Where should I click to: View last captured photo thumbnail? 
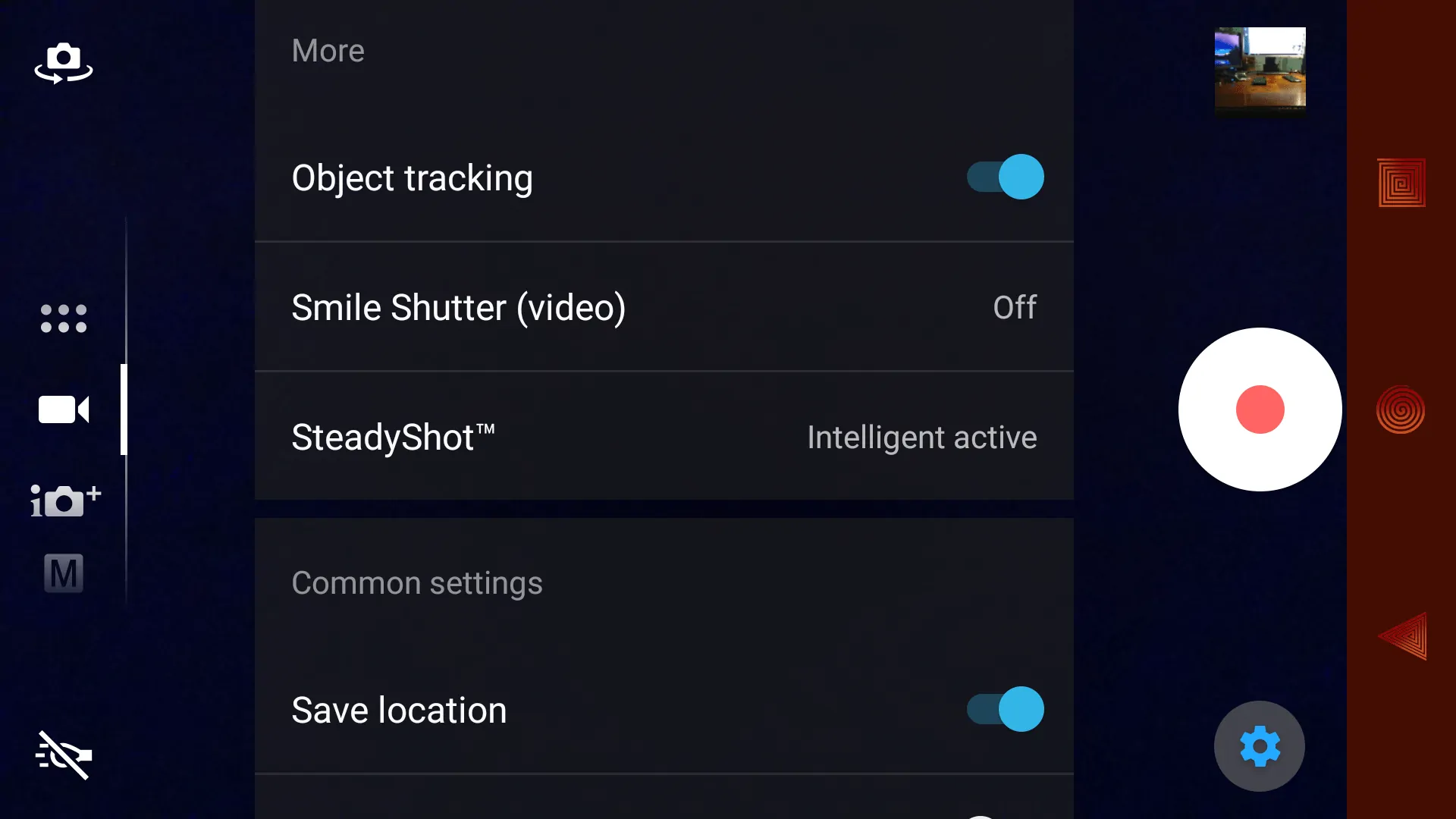(1260, 67)
